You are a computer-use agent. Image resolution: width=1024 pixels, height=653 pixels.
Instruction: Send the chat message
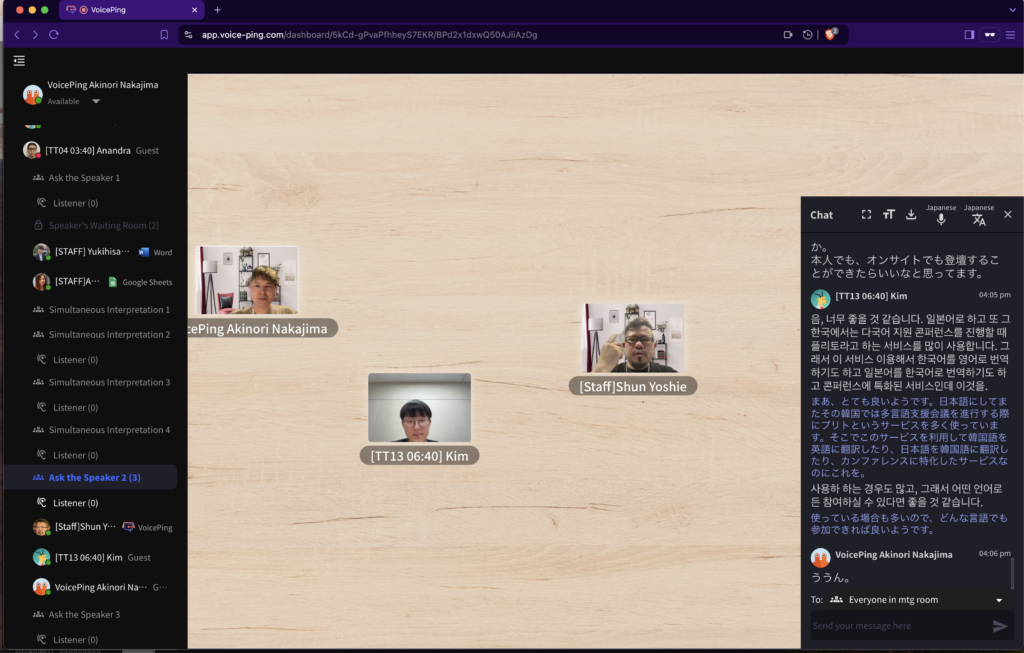(999, 625)
